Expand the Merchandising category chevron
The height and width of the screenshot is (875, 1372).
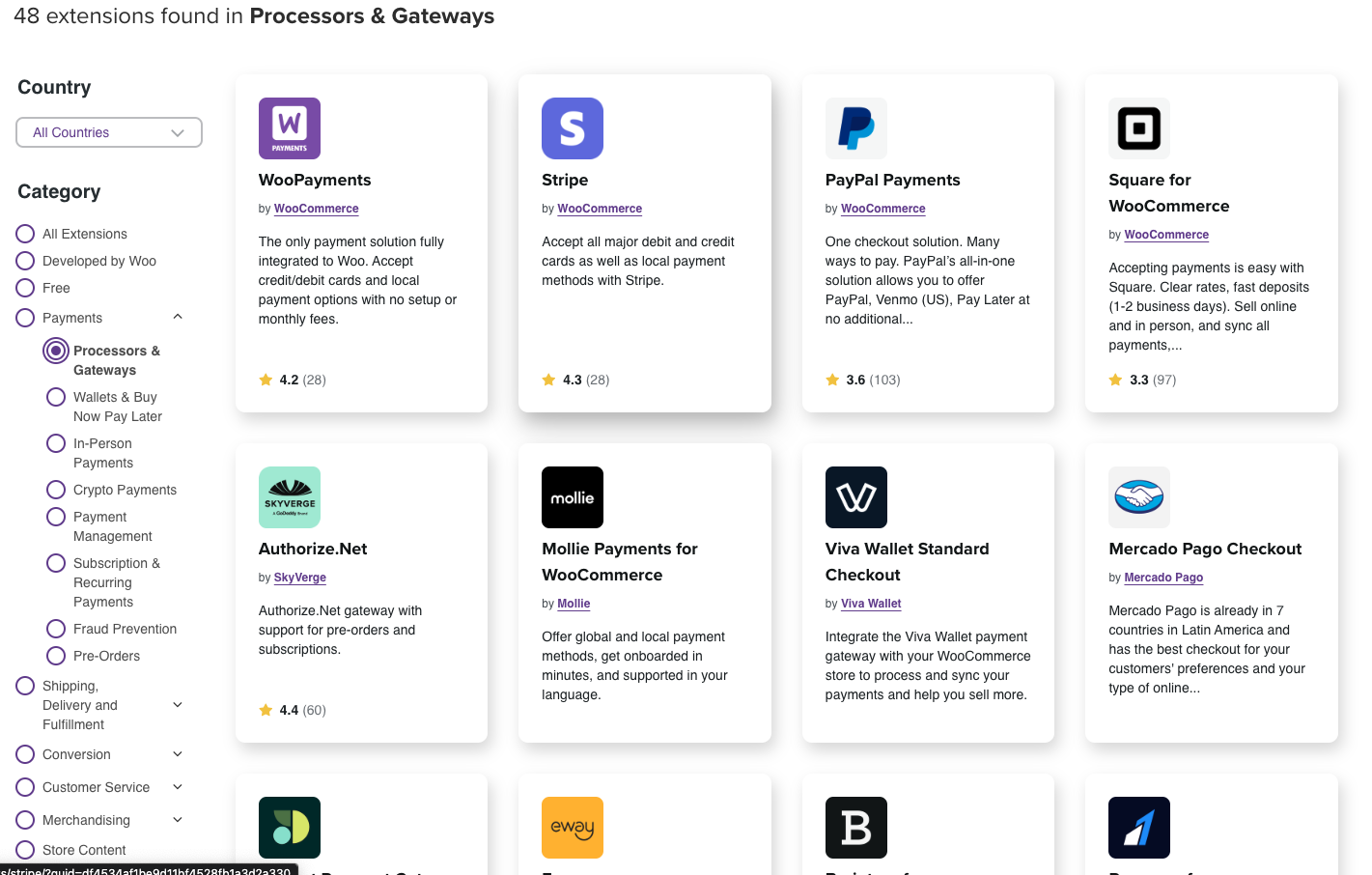tap(178, 820)
